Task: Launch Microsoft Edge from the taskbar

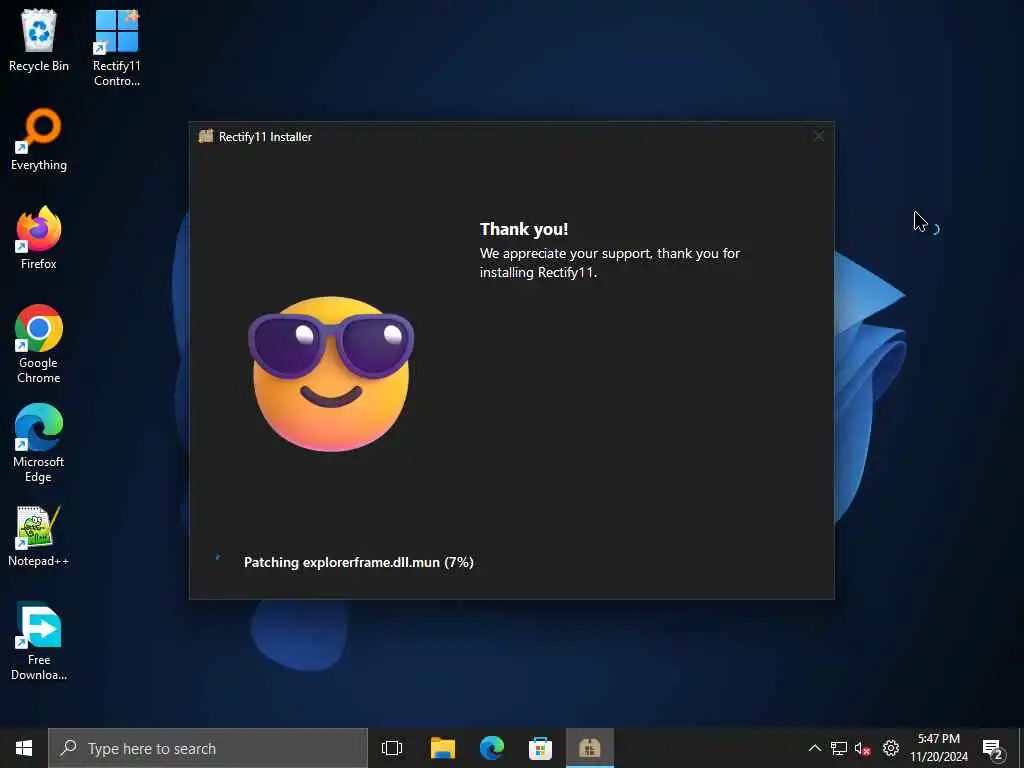Action: 492,748
